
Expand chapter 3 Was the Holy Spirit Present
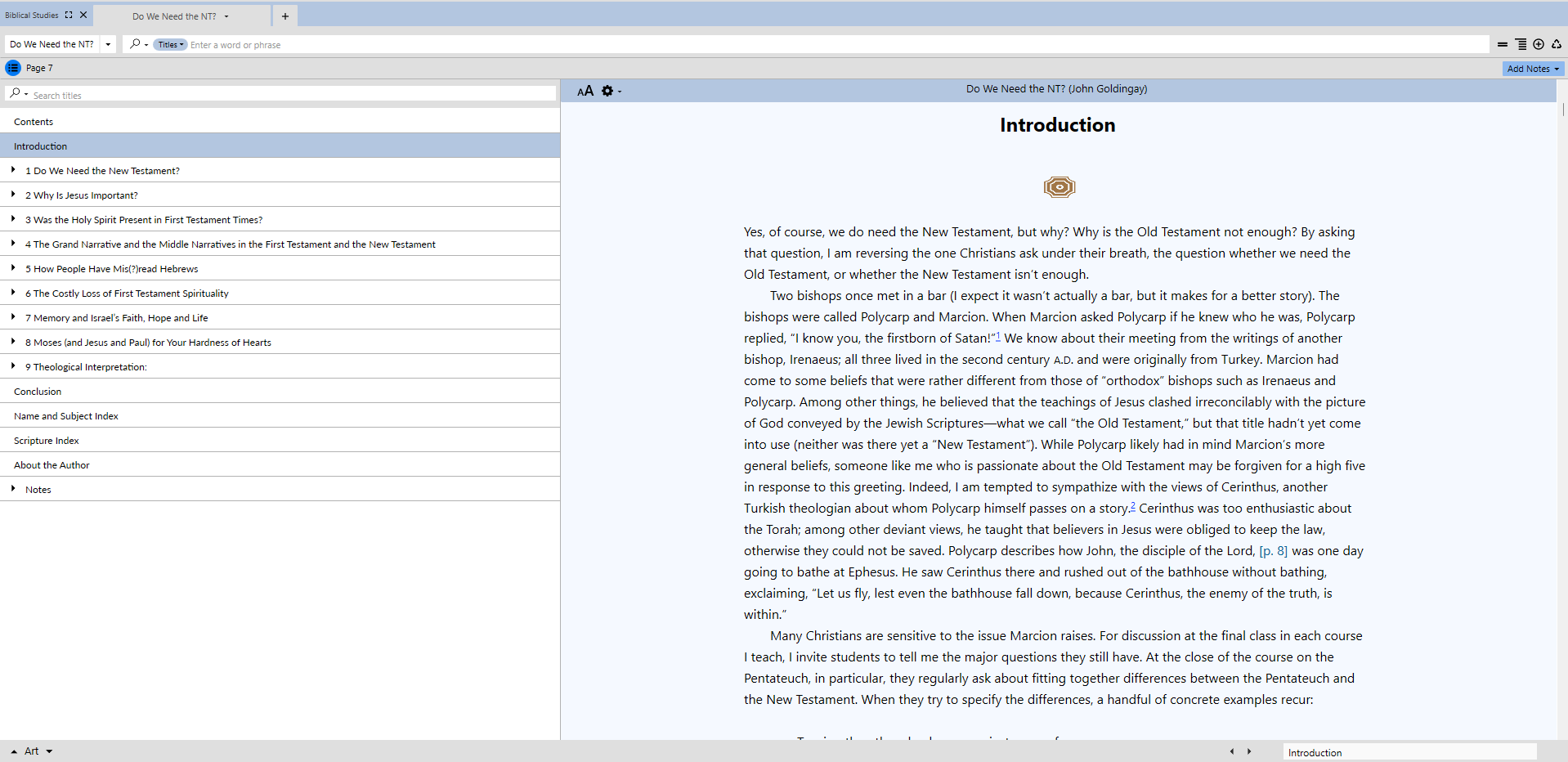point(13,219)
